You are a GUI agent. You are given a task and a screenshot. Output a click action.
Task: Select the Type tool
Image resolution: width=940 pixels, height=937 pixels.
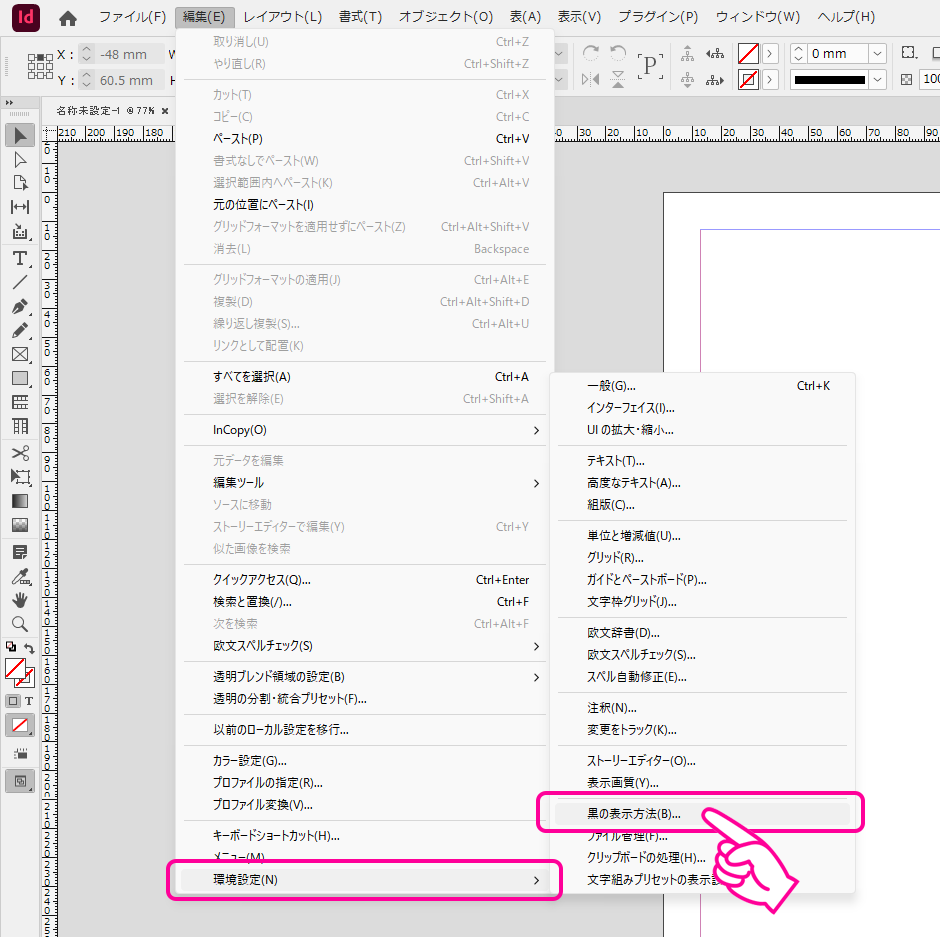(20, 258)
